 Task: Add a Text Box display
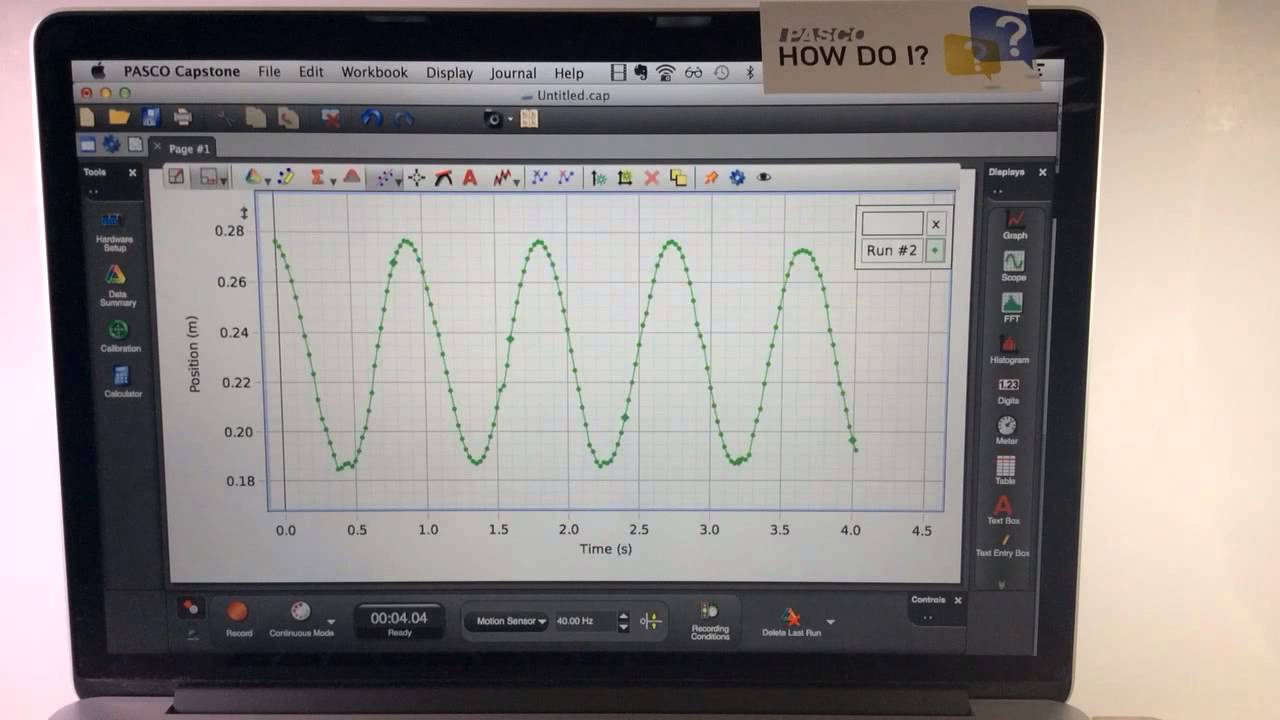[1004, 510]
